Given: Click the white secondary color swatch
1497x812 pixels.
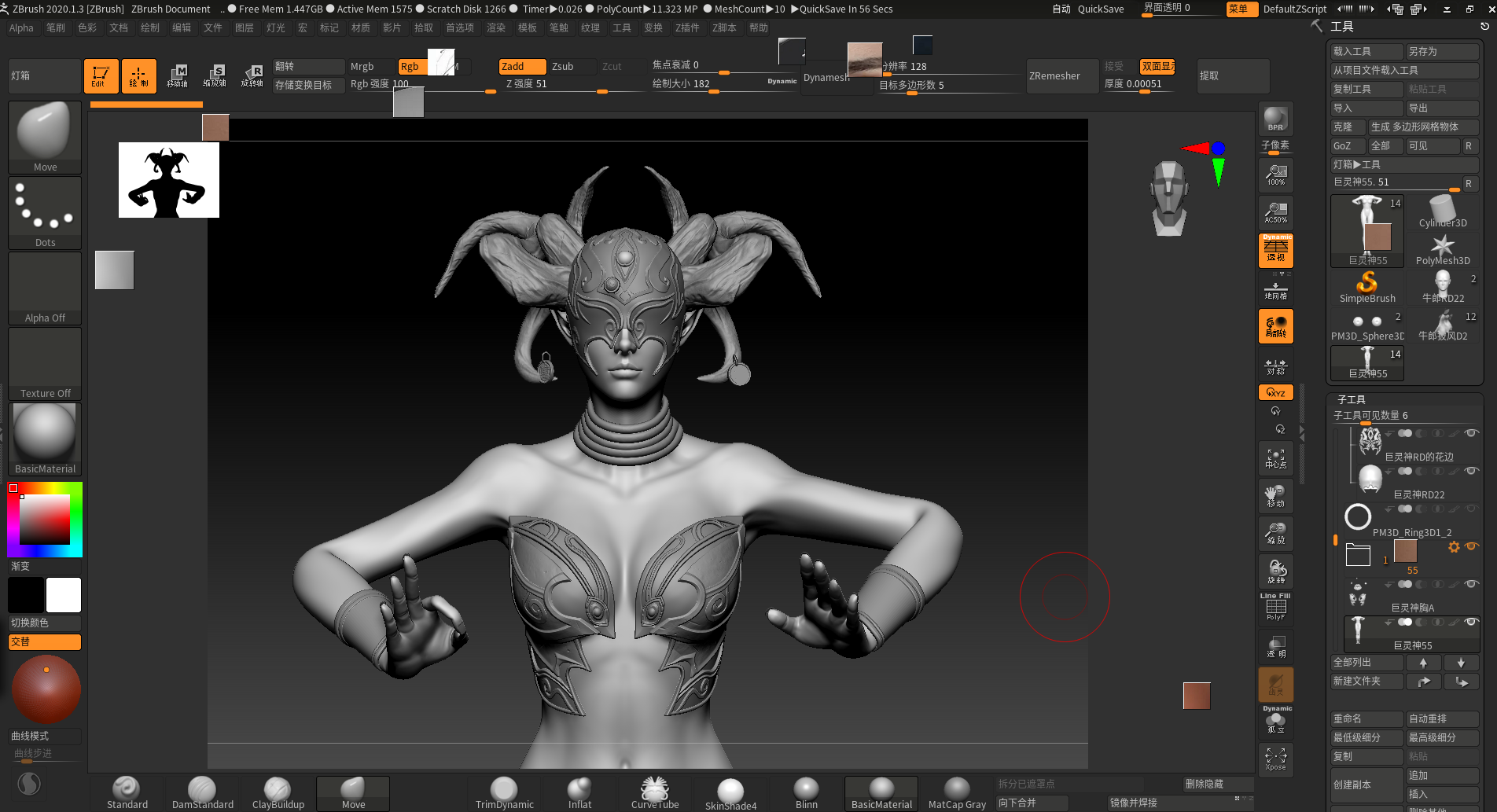Looking at the screenshot, I should click(64, 595).
